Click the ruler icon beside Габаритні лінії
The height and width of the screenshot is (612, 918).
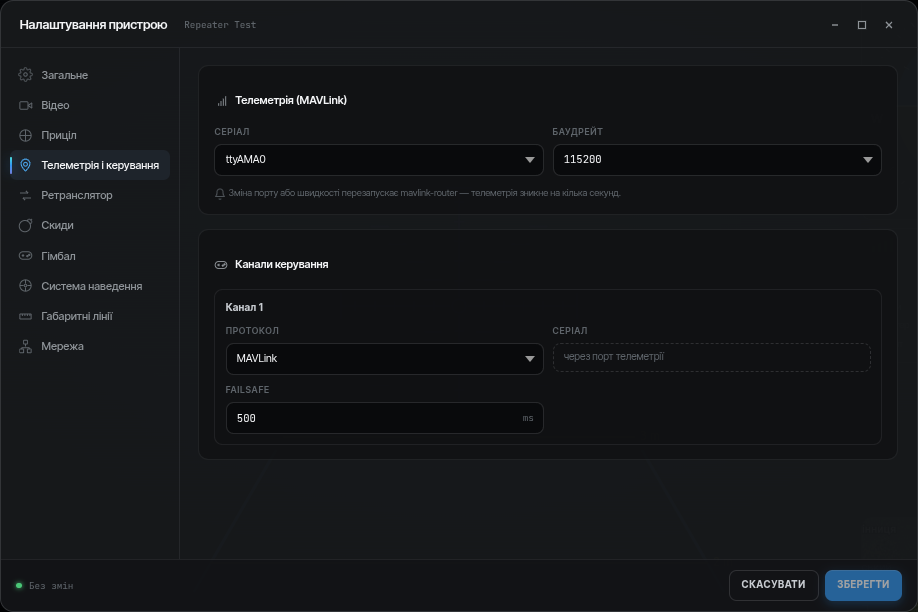pyautogui.click(x=25, y=316)
